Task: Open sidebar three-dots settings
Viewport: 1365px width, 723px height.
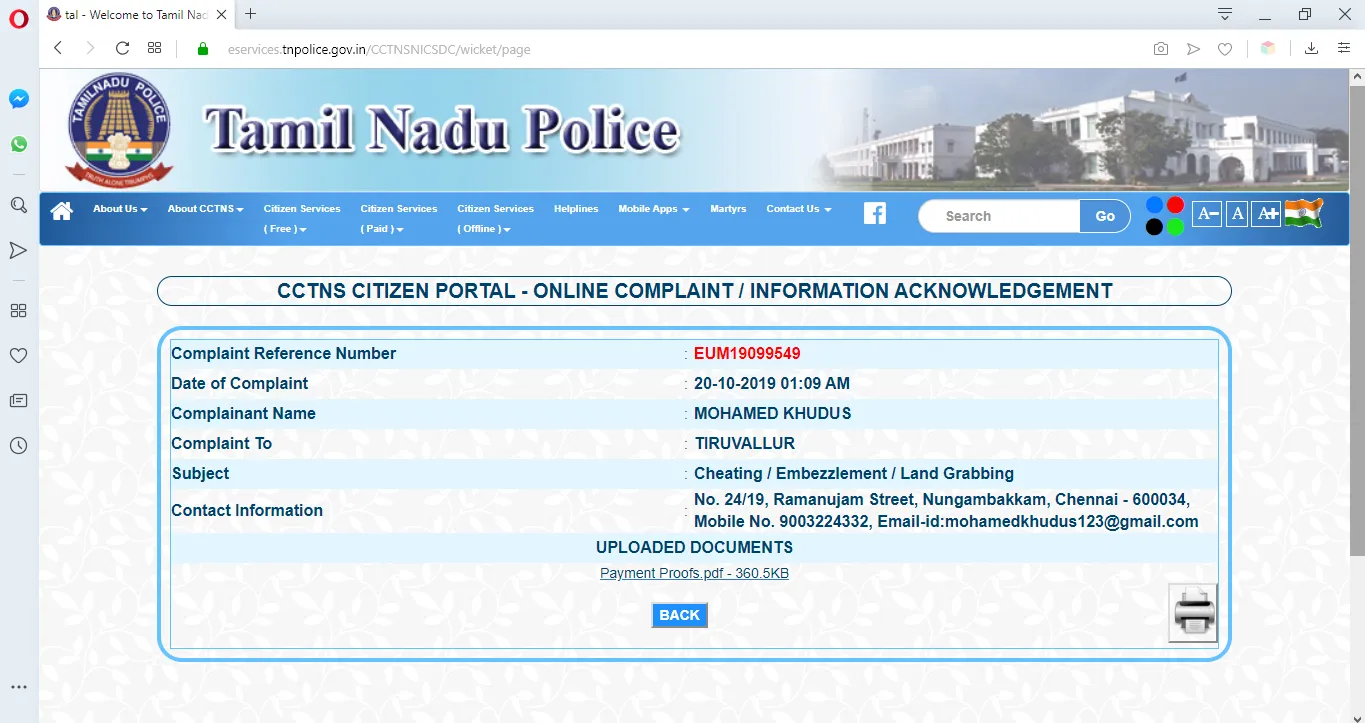Action: point(18,688)
